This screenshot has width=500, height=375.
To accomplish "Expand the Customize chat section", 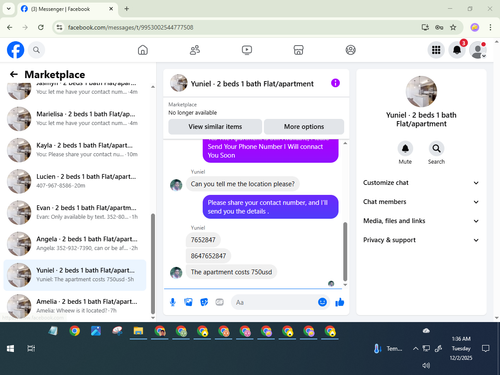I will click(x=421, y=183).
